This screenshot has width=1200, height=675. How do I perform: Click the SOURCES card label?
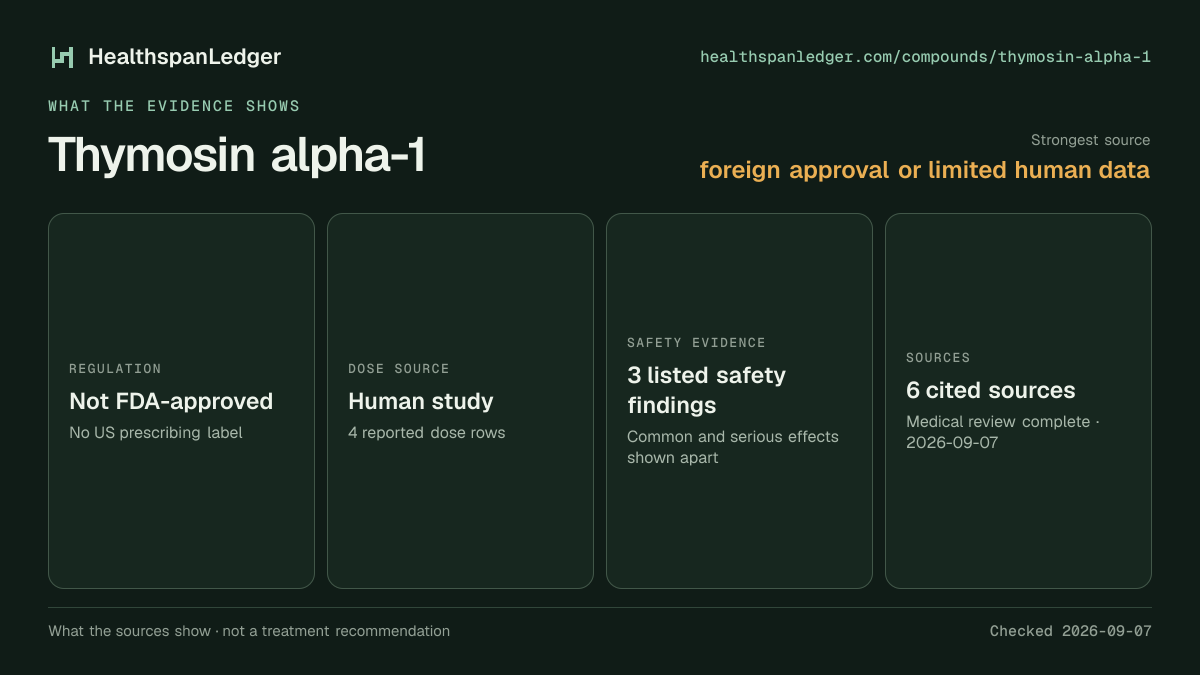938,358
